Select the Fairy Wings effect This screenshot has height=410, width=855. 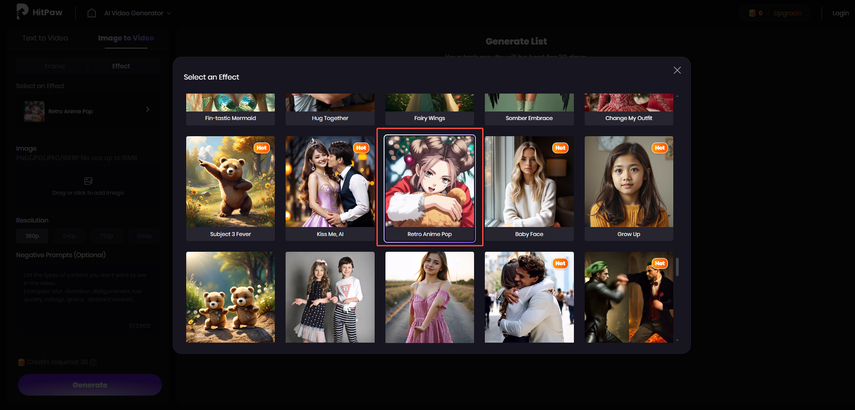[430, 106]
